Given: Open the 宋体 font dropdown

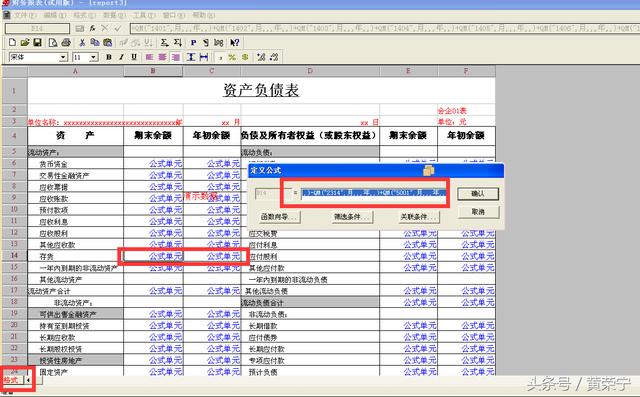Looking at the screenshot, I should (63, 57).
